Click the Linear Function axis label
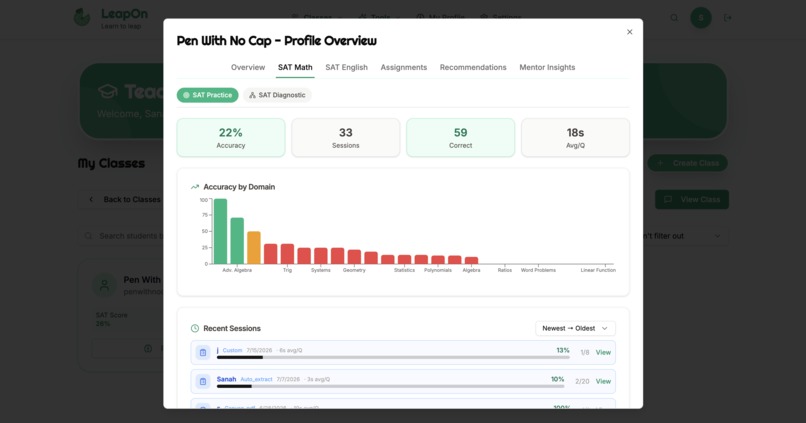 click(x=598, y=270)
